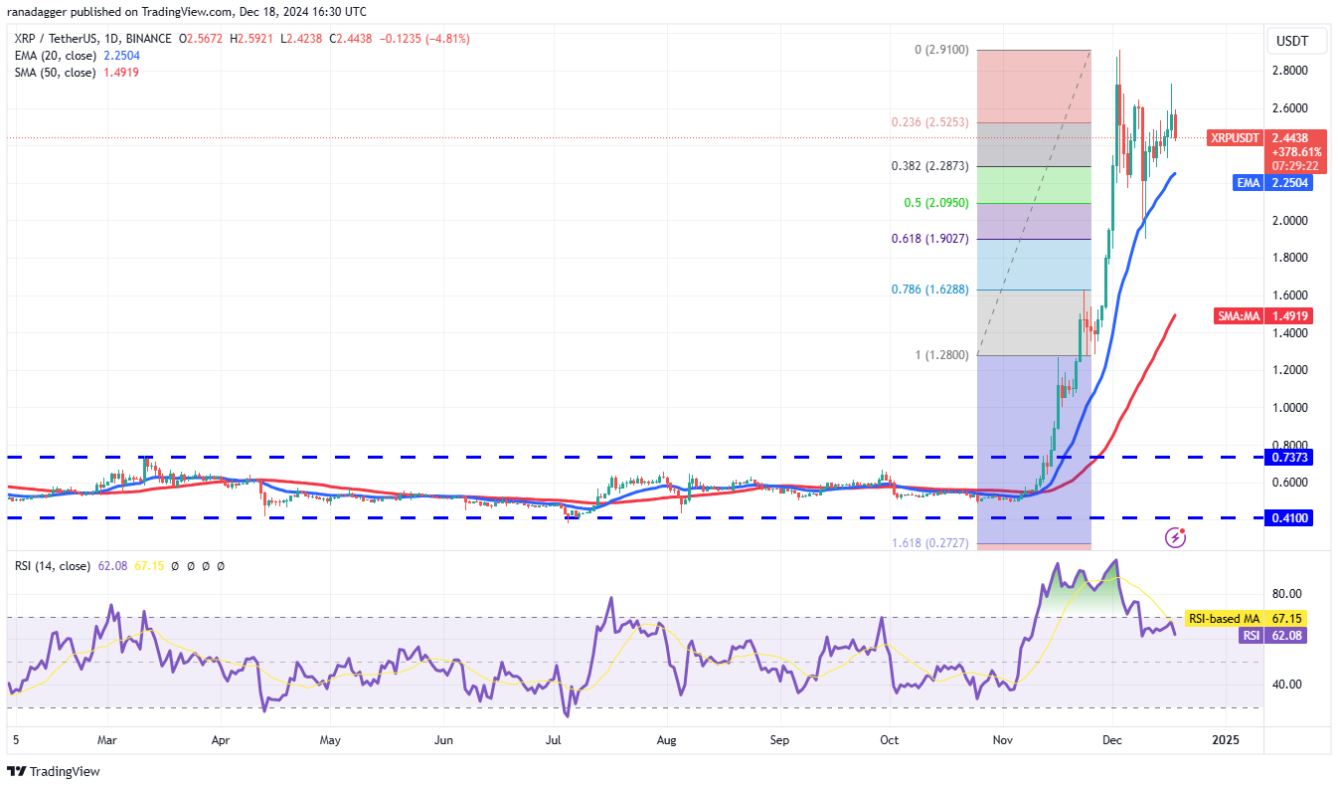Image resolution: width=1338 pixels, height=787 pixels.
Task: Select Fib level label 1 (1.2800)
Action: pos(940,355)
